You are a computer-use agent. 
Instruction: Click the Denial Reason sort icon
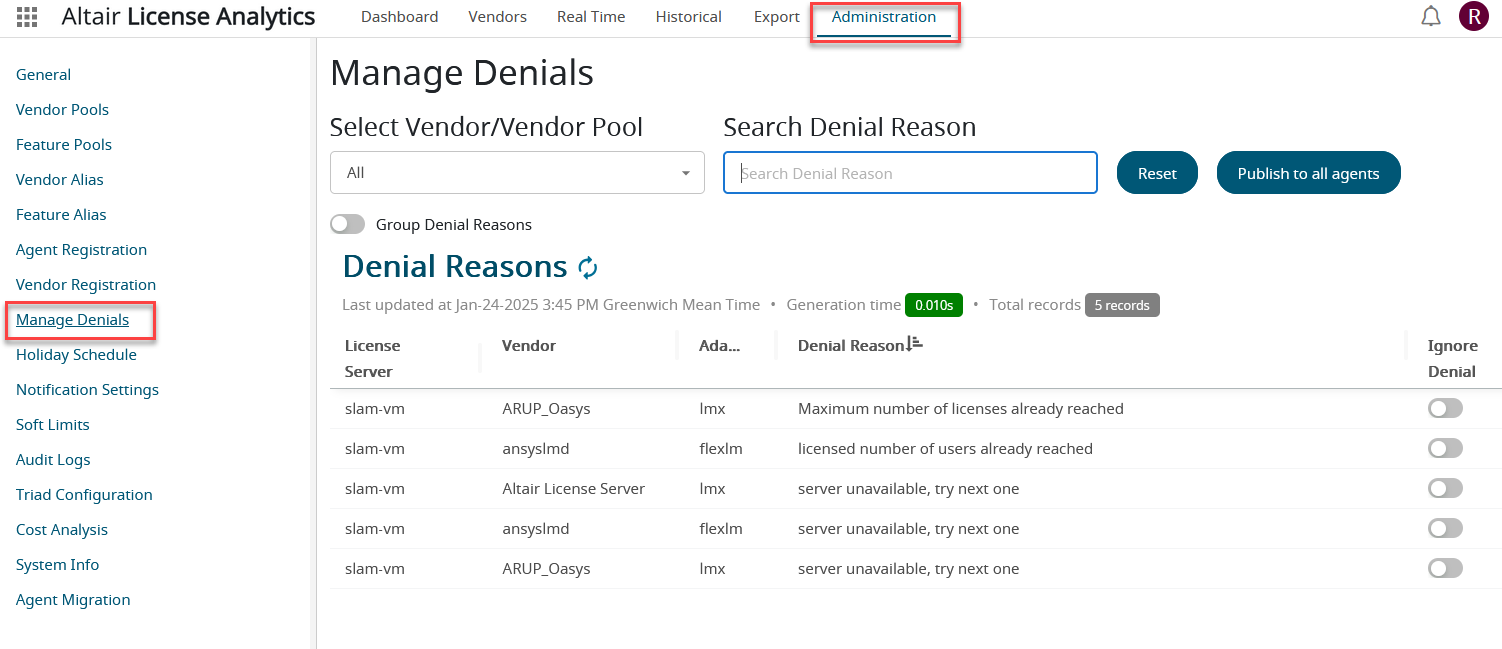point(914,345)
